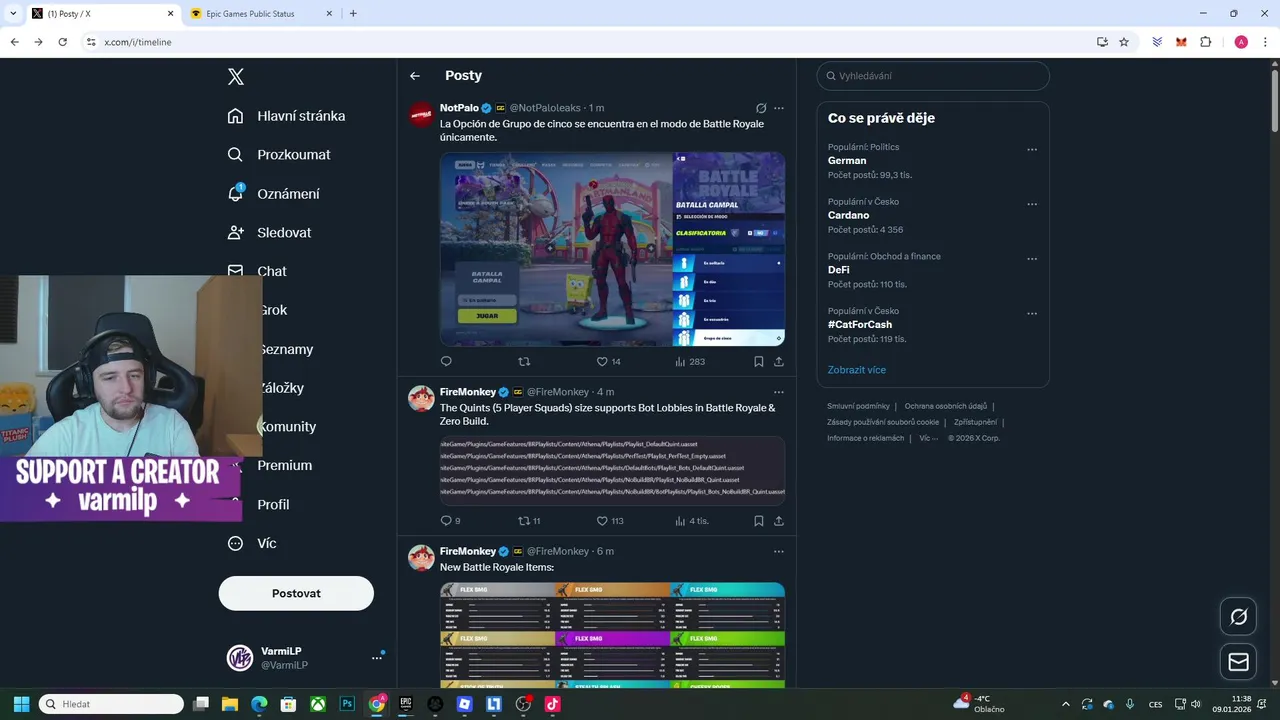Open a new browser tab
The height and width of the screenshot is (720, 1280).
tap(353, 14)
